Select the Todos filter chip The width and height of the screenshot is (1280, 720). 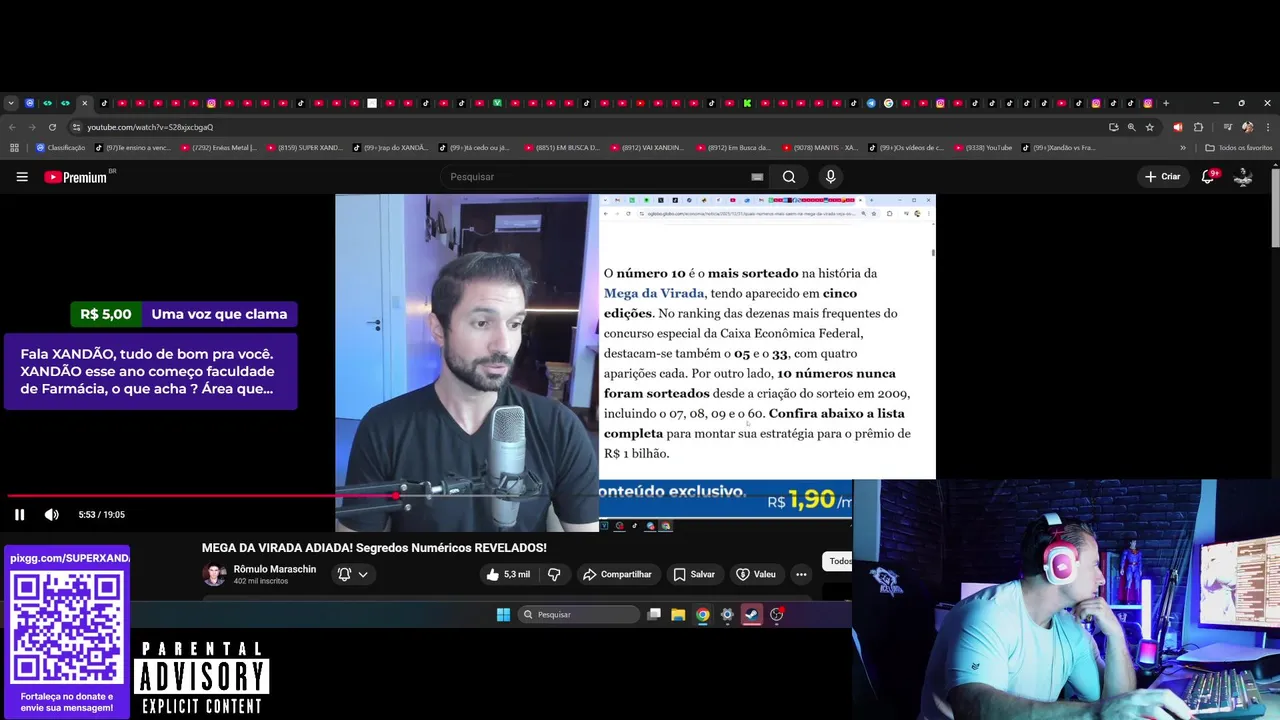pos(838,561)
